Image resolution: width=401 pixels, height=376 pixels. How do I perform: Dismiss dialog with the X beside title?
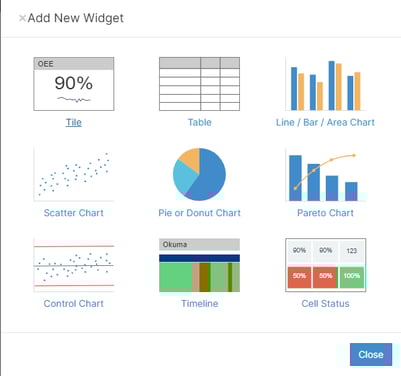(22, 18)
